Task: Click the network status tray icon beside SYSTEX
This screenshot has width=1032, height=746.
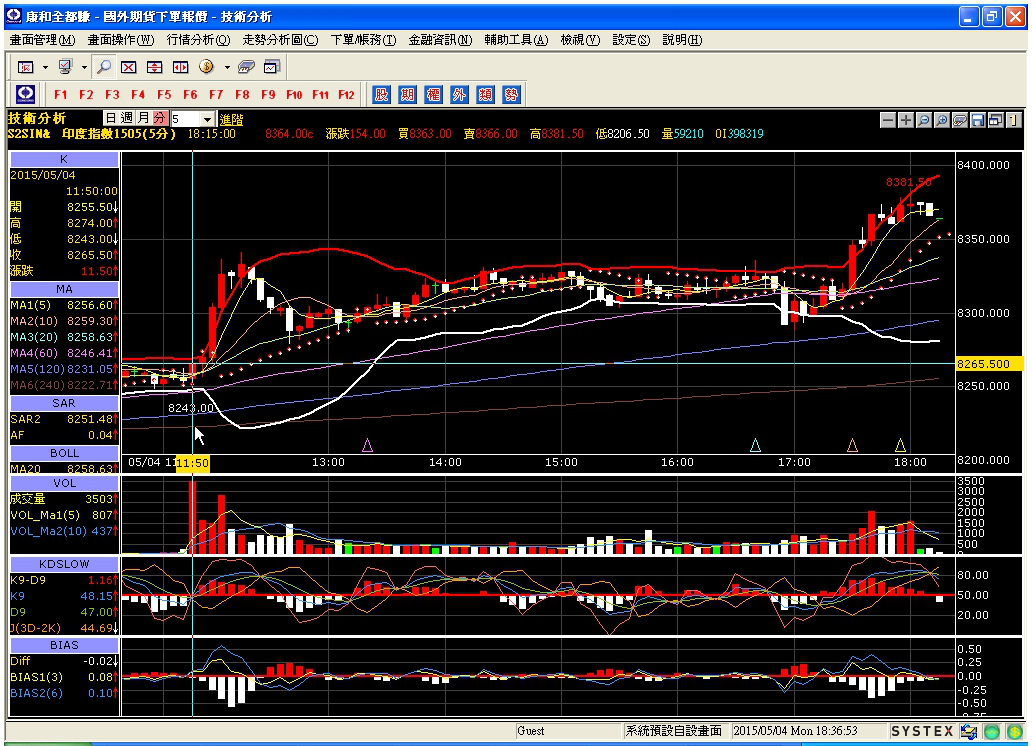Action: [x=969, y=731]
